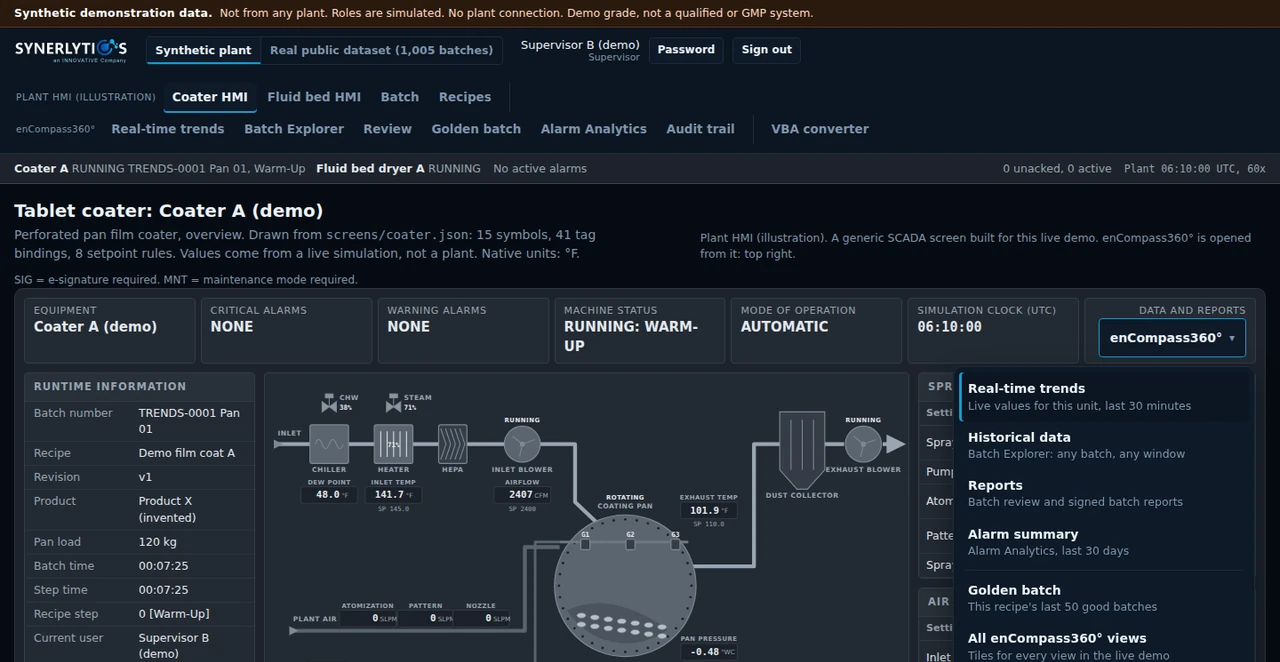The height and width of the screenshot is (662, 1280).
Task: Click the Dust Collector symbol
Action: pos(802,451)
